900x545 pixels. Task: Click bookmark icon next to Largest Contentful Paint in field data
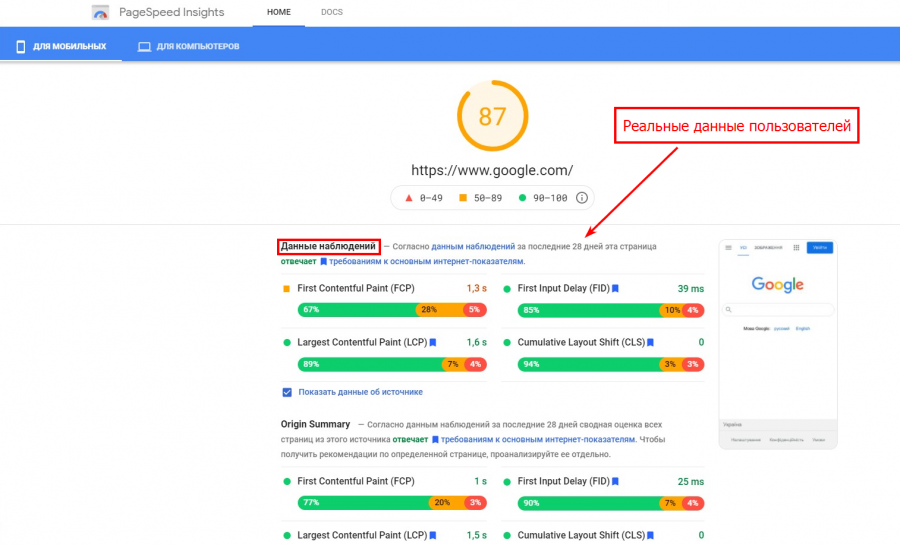(x=433, y=342)
